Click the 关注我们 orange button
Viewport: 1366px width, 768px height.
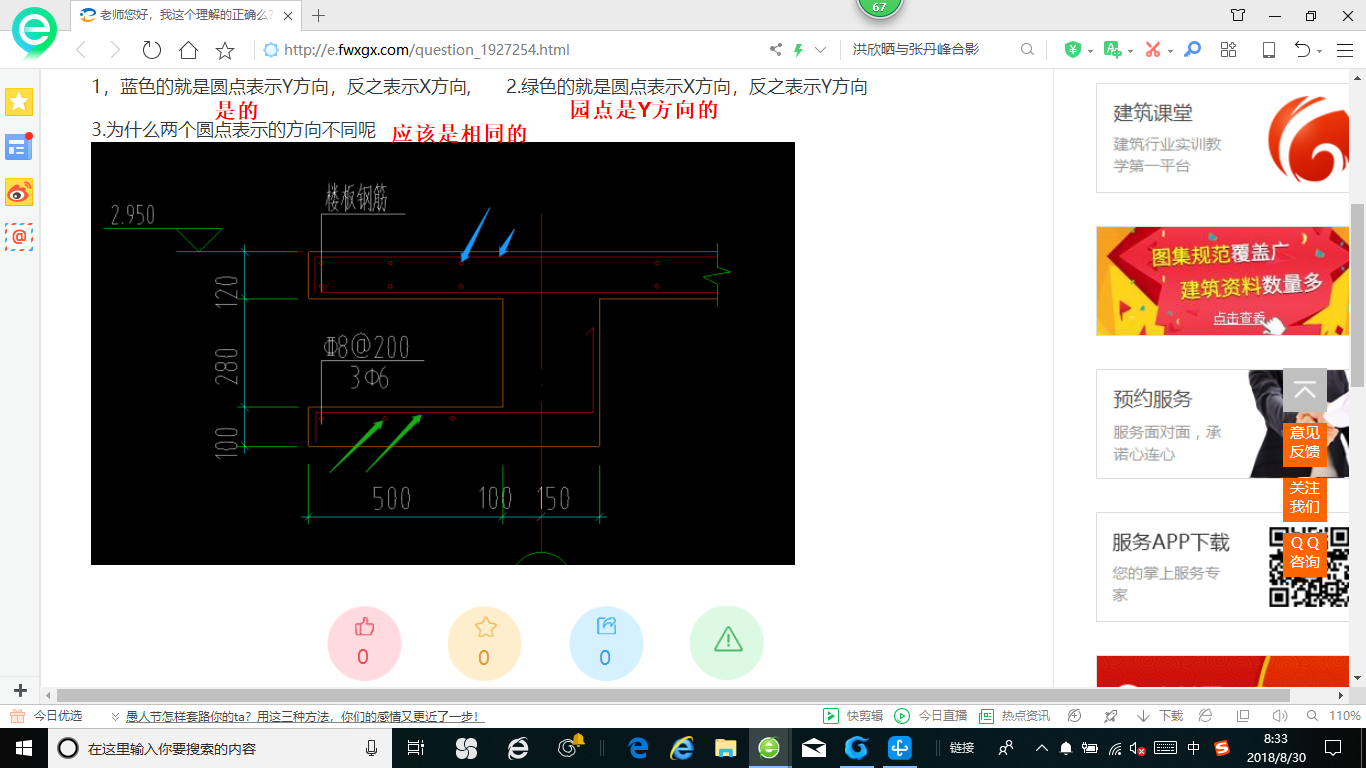1305,497
